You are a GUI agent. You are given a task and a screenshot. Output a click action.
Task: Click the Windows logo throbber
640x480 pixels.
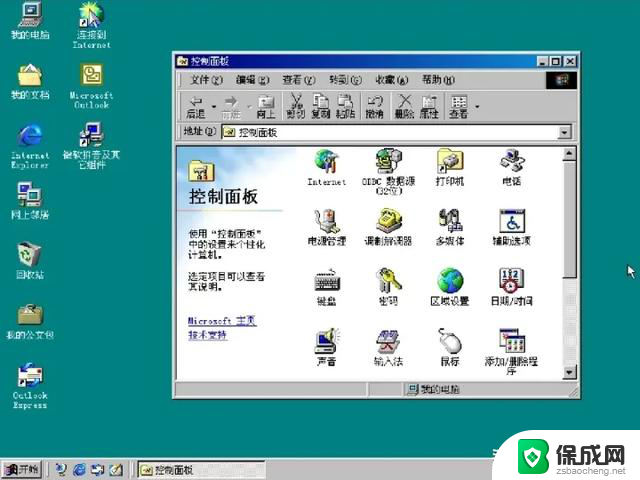(x=561, y=80)
